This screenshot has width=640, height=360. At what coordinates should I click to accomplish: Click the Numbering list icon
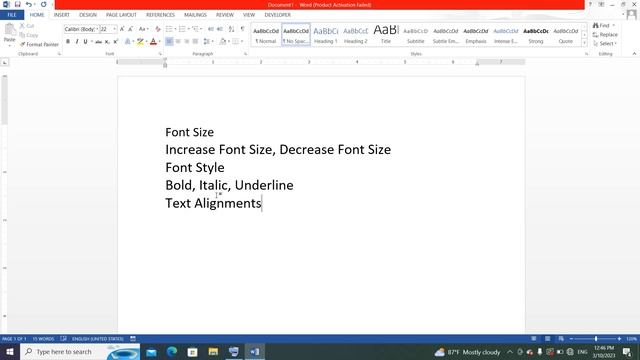click(182, 29)
